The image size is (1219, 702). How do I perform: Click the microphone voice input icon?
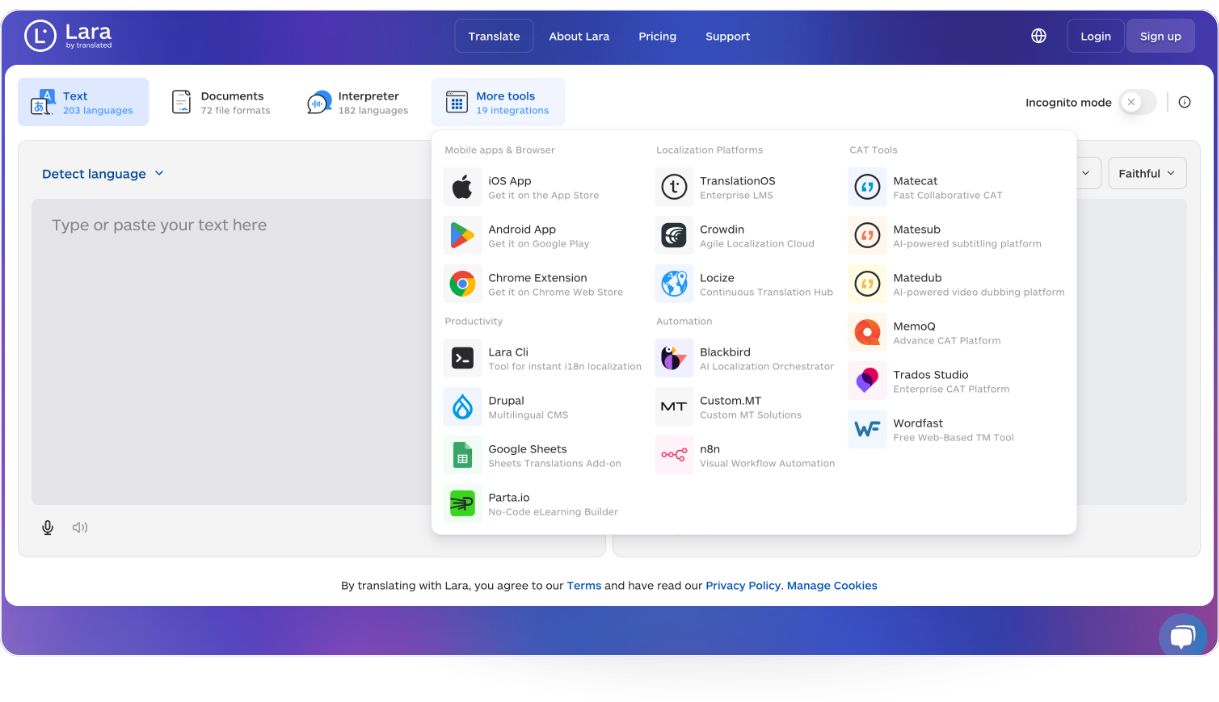pyautogui.click(x=47, y=527)
